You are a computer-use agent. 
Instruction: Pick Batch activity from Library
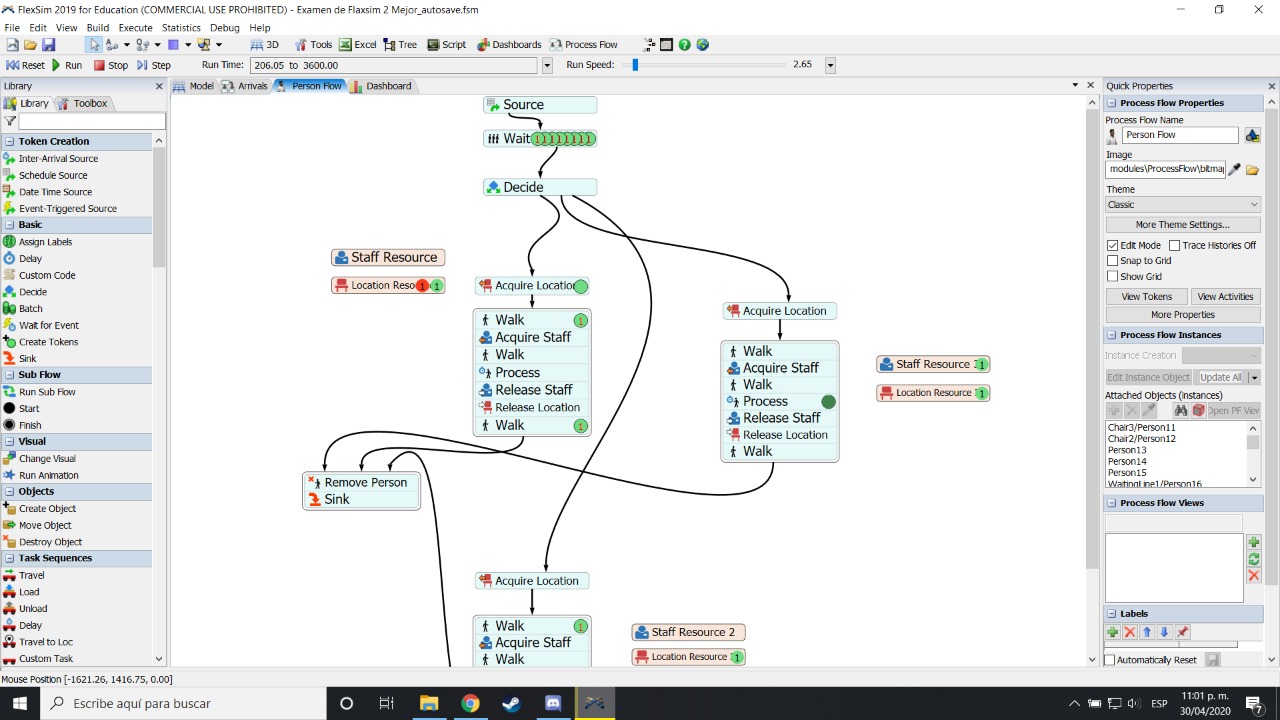coord(30,308)
